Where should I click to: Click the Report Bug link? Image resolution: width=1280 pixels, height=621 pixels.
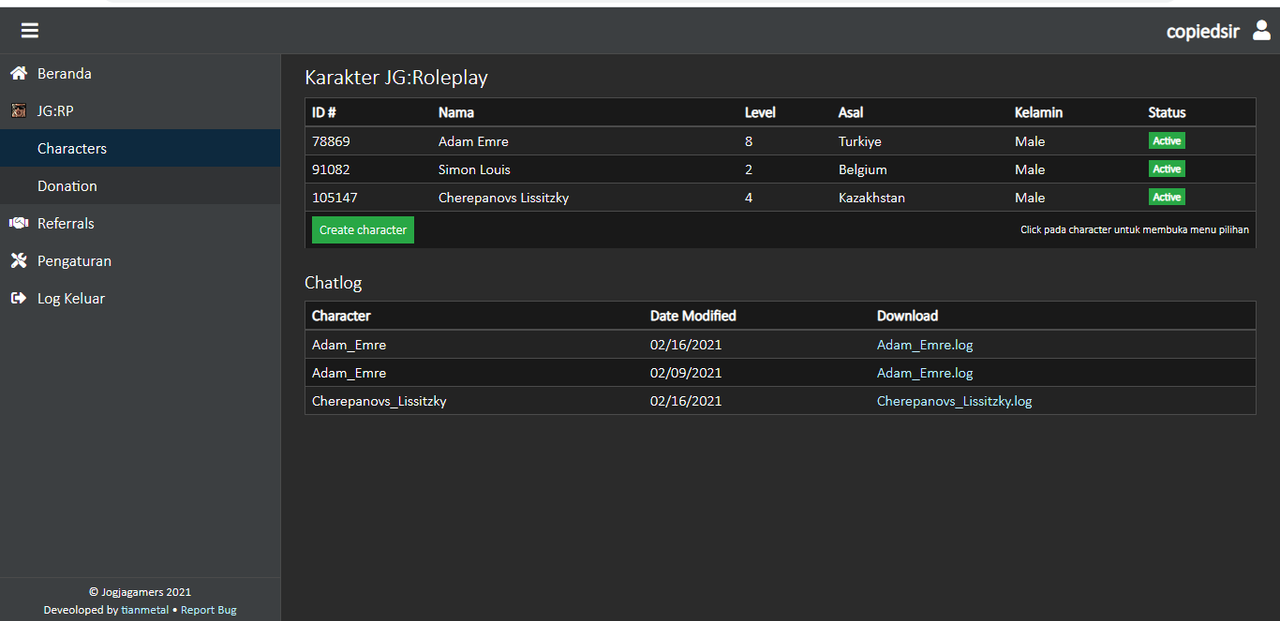click(x=209, y=610)
